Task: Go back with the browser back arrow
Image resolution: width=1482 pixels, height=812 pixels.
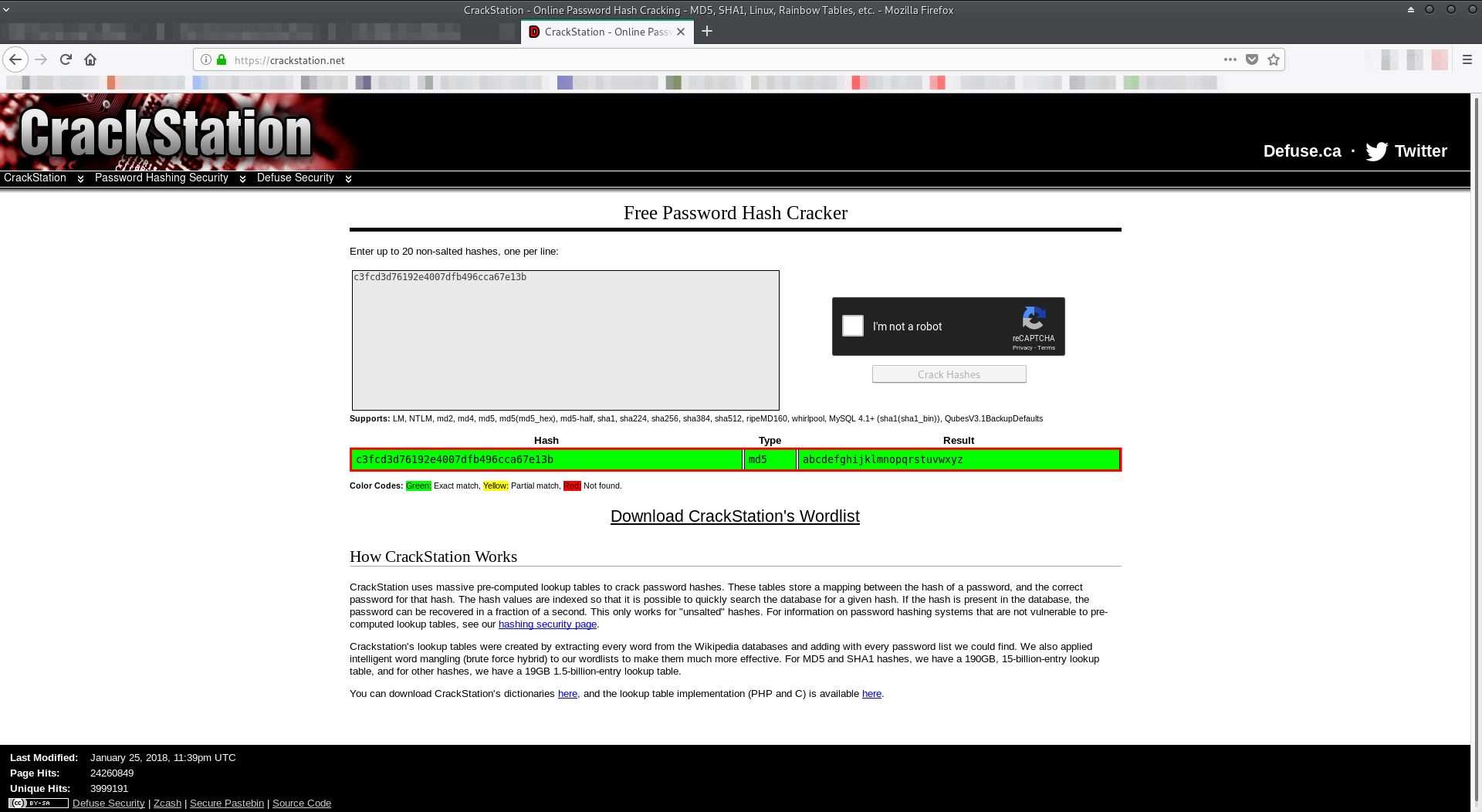Action: pyautogui.click(x=15, y=59)
